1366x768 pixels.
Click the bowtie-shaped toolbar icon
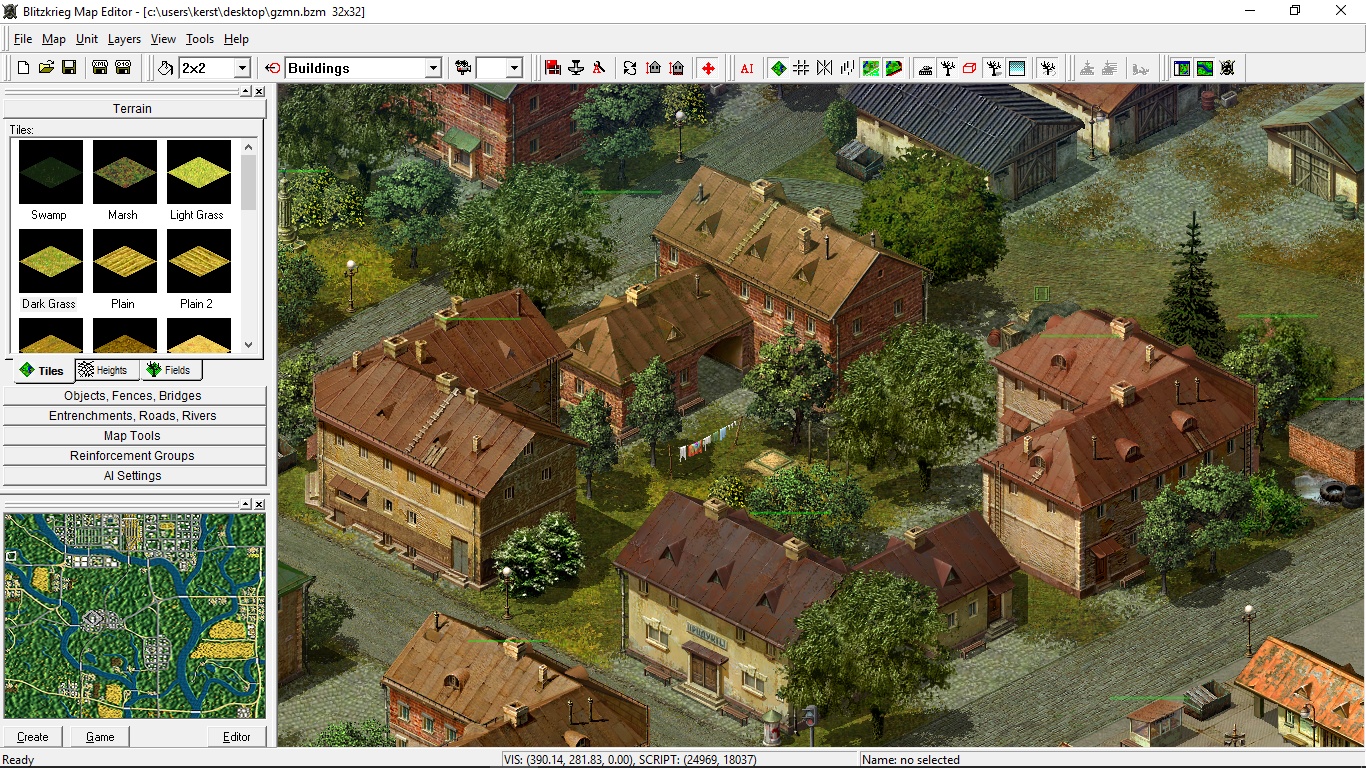(824, 68)
